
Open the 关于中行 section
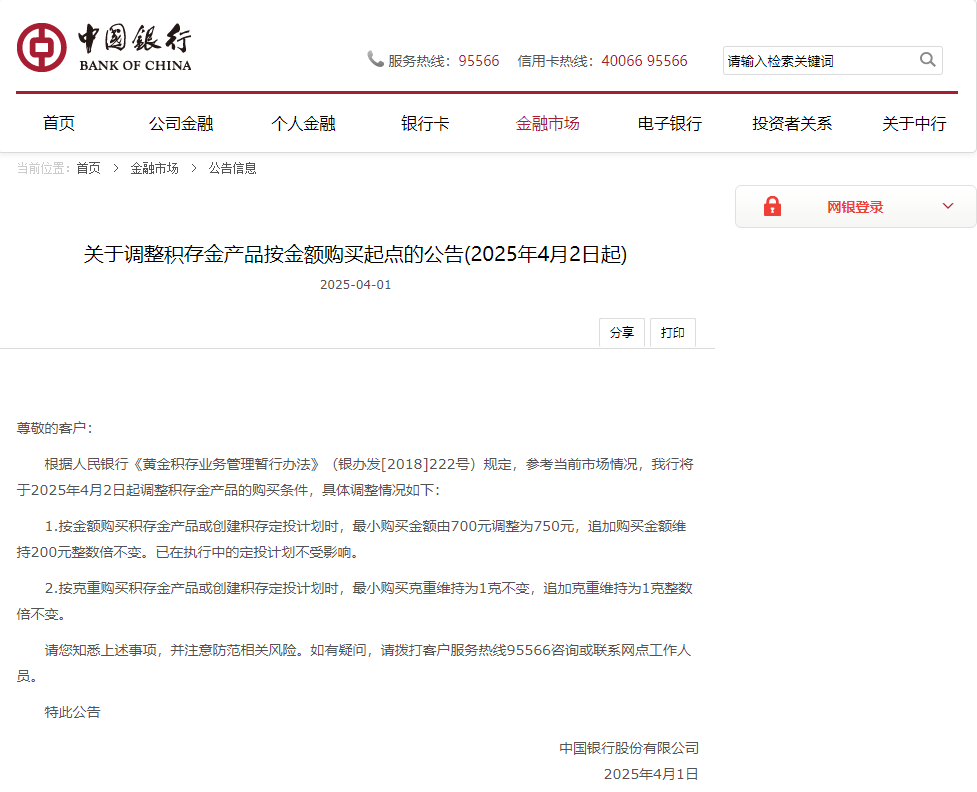[x=913, y=123]
